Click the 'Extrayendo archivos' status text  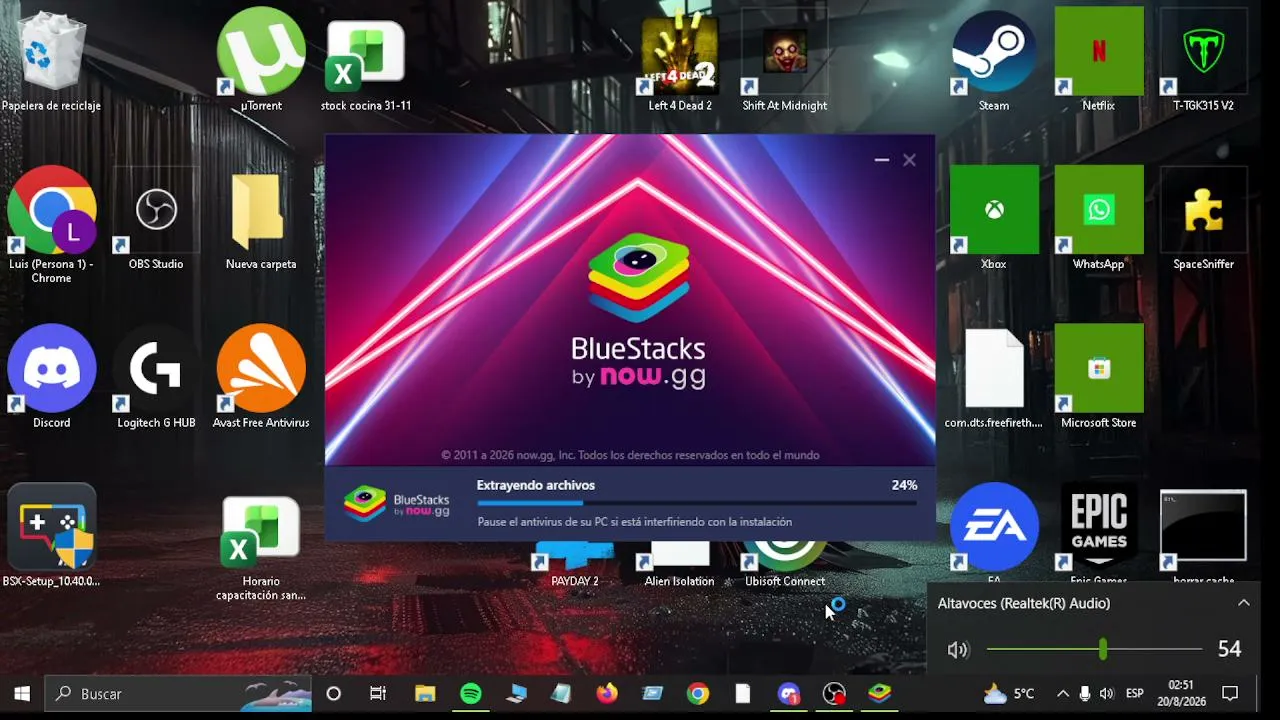coord(536,485)
